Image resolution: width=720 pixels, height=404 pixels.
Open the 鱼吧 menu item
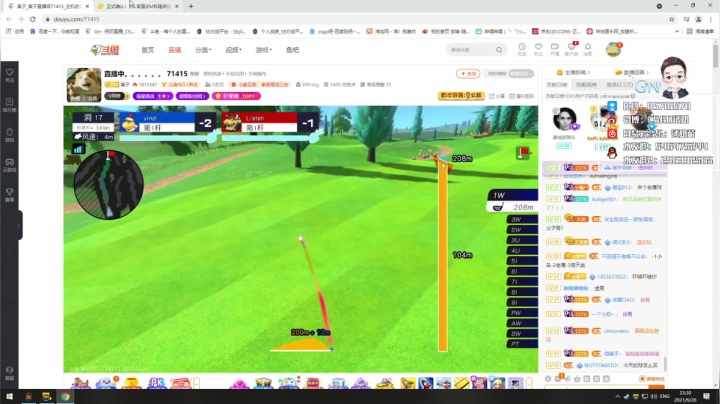click(x=292, y=50)
